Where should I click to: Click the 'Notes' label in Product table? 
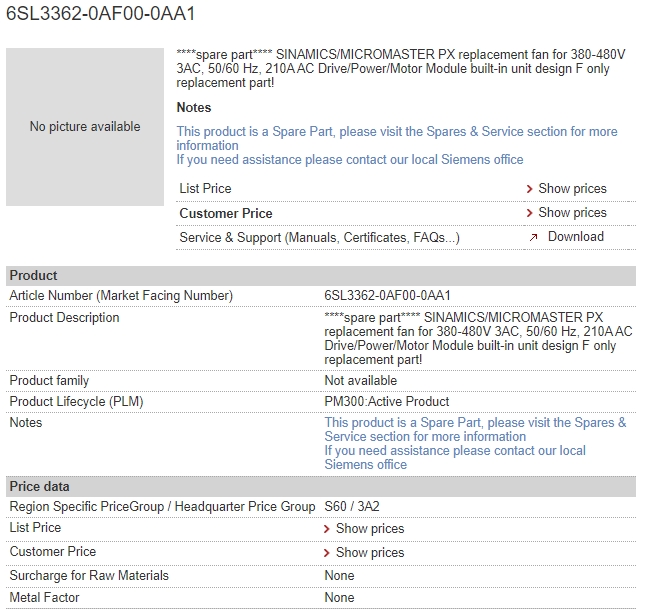[26, 423]
